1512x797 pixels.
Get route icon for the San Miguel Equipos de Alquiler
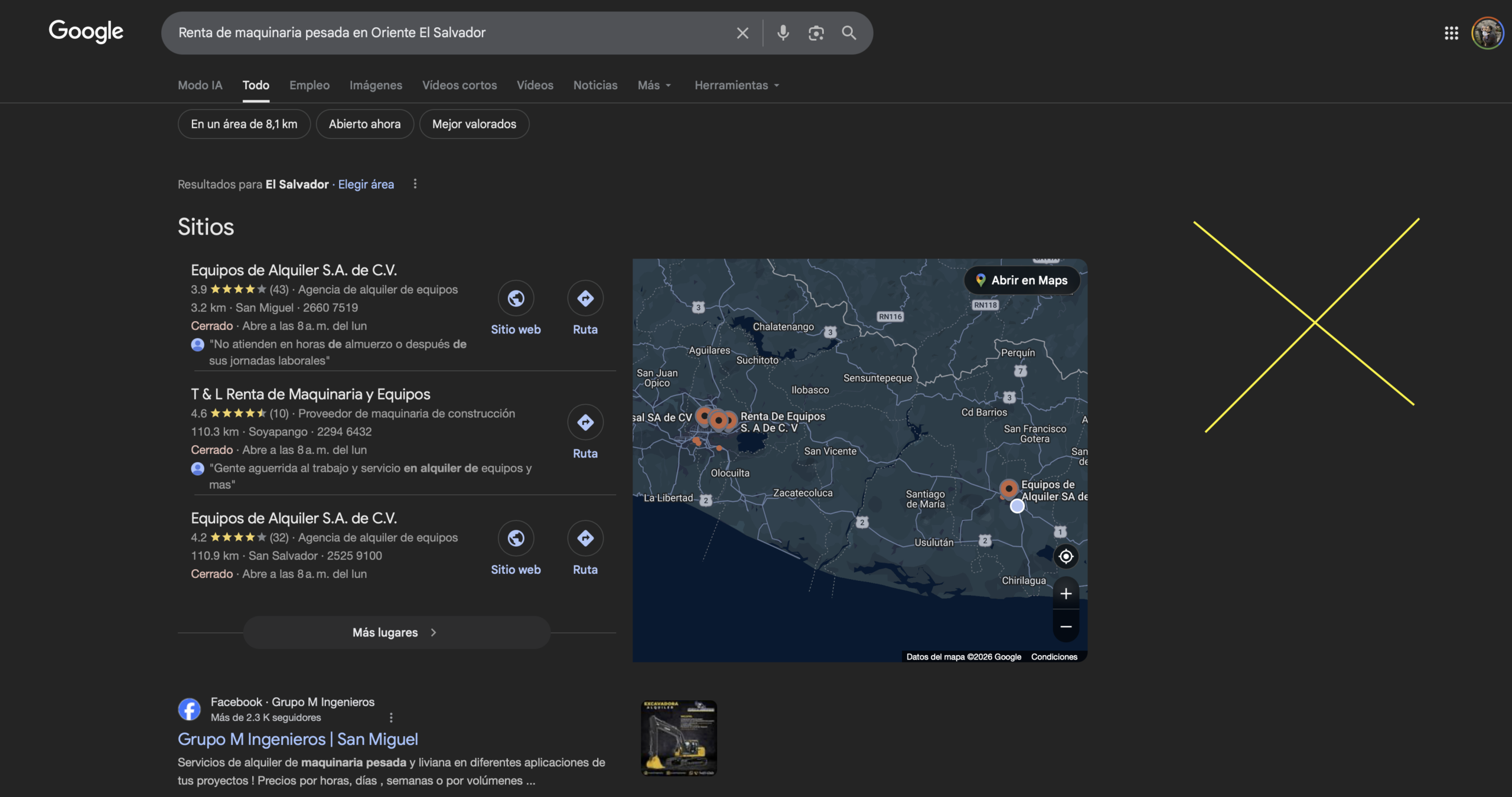click(585, 298)
